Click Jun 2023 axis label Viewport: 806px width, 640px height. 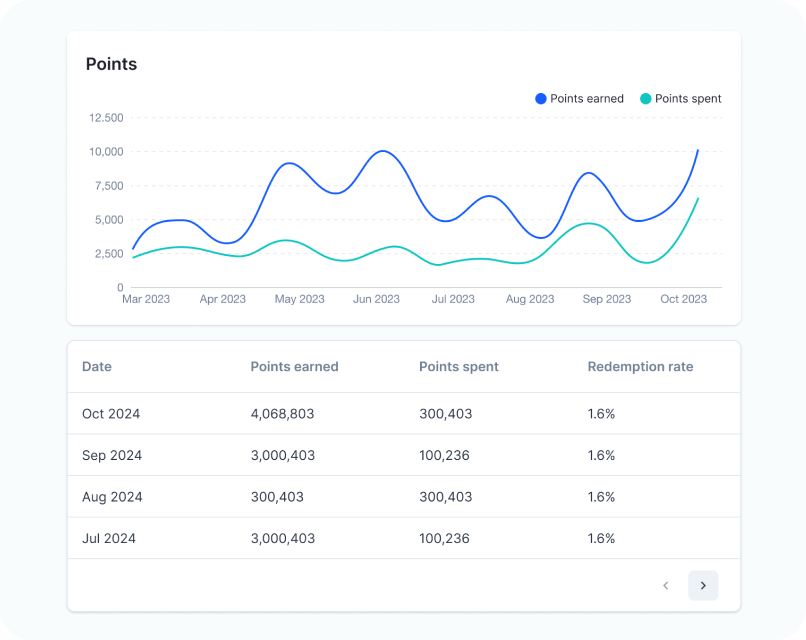point(376,299)
